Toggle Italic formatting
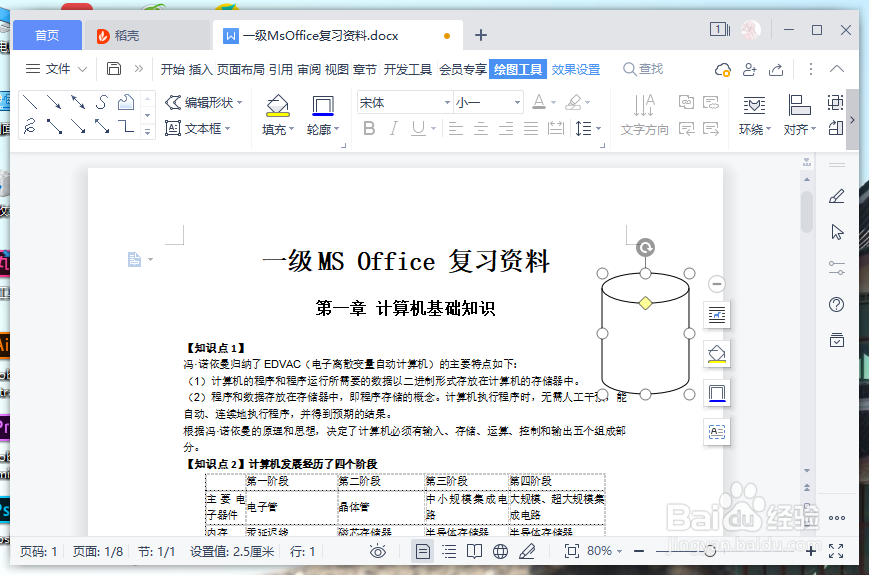The height and width of the screenshot is (575, 869). click(393, 129)
